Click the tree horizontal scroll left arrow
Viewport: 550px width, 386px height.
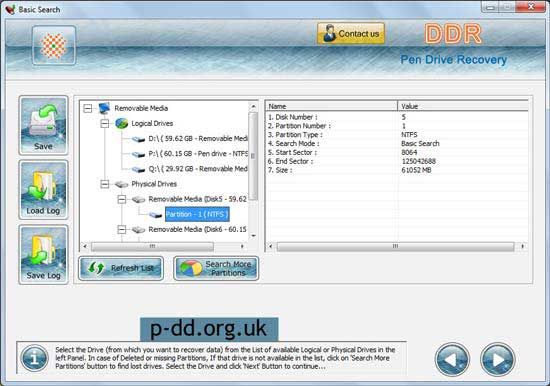click(85, 247)
